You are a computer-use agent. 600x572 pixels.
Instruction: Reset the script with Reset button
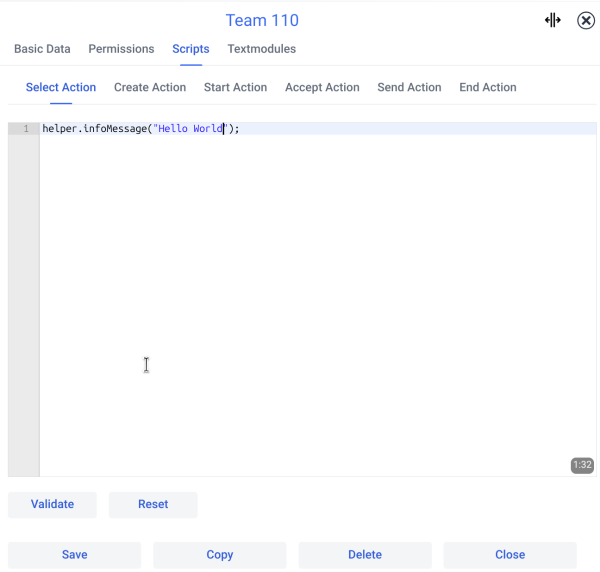tap(153, 504)
